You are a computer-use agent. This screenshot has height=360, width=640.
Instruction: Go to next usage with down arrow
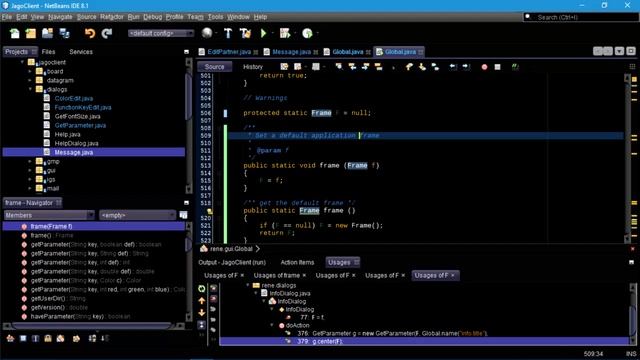202,313
